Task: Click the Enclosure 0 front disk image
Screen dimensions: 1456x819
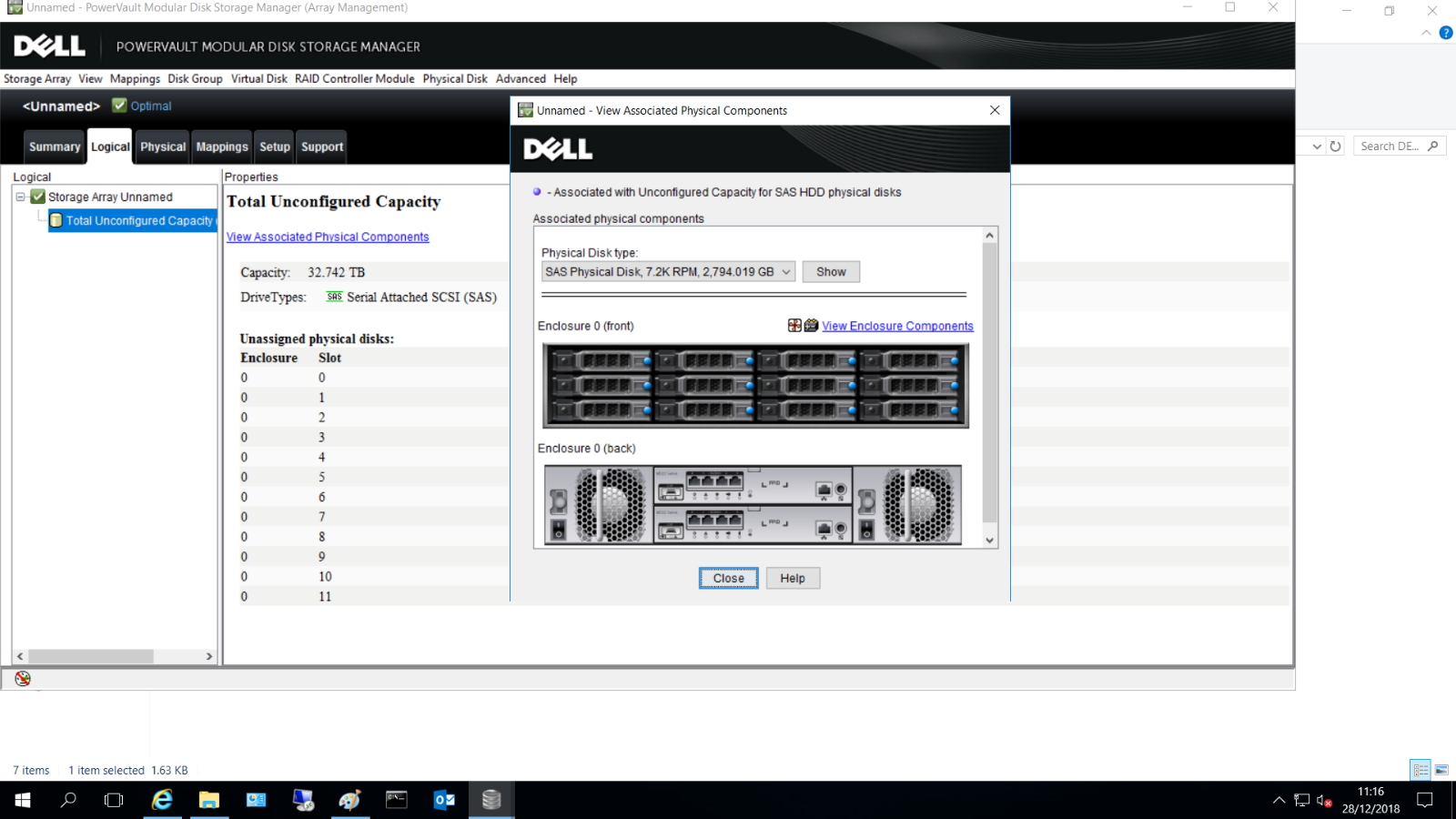Action: coord(755,385)
